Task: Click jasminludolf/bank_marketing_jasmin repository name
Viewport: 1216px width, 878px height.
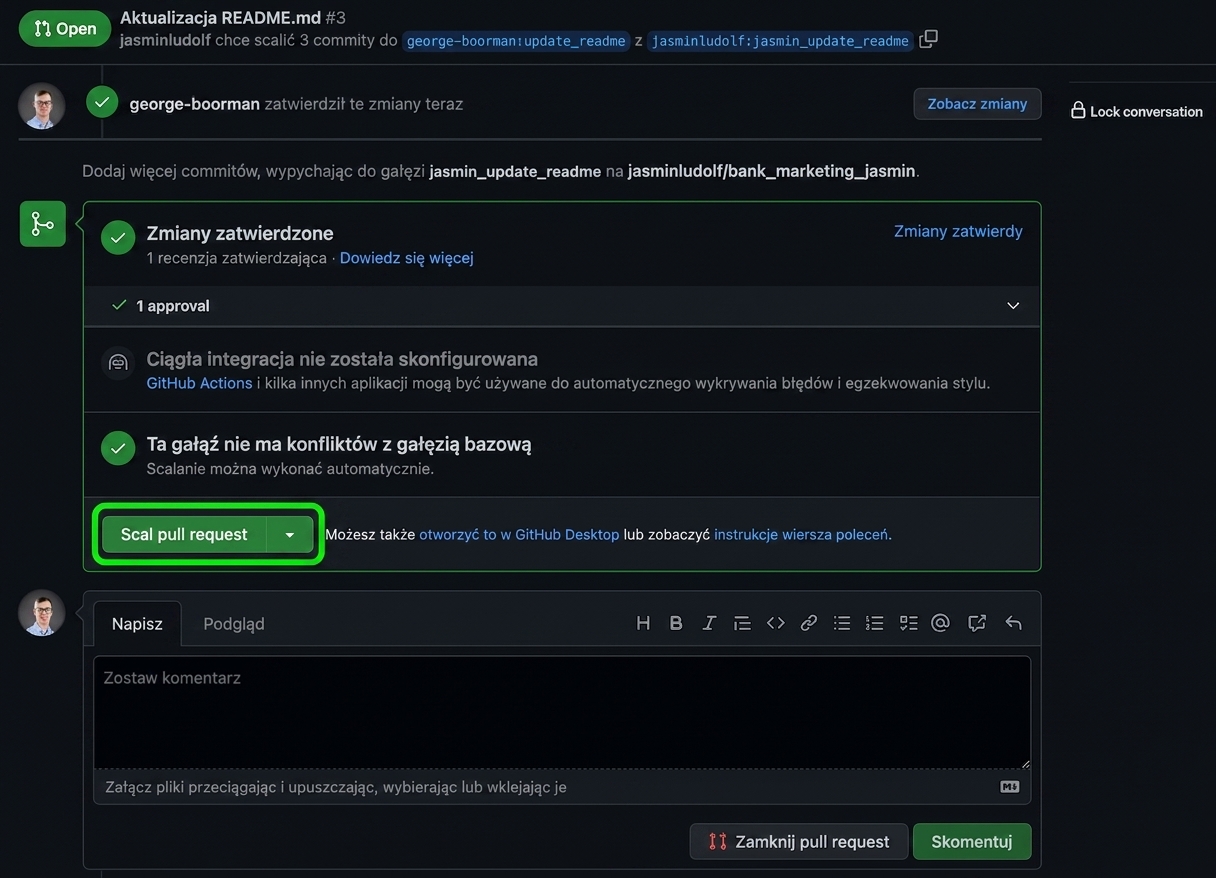Action: coord(772,171)
